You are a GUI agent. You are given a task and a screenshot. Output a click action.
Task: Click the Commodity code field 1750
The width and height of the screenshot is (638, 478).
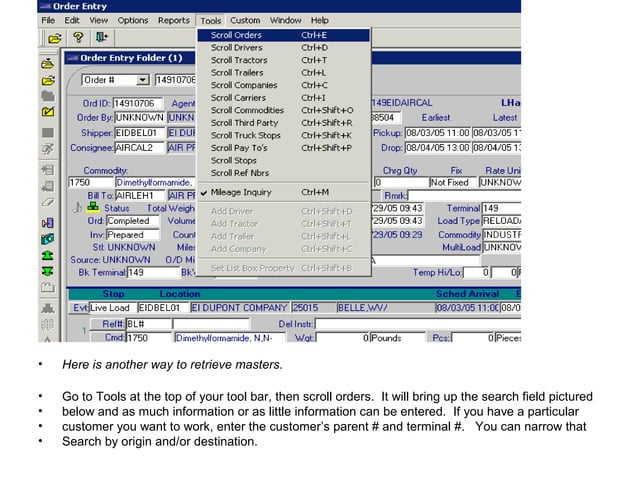(91, 183)
